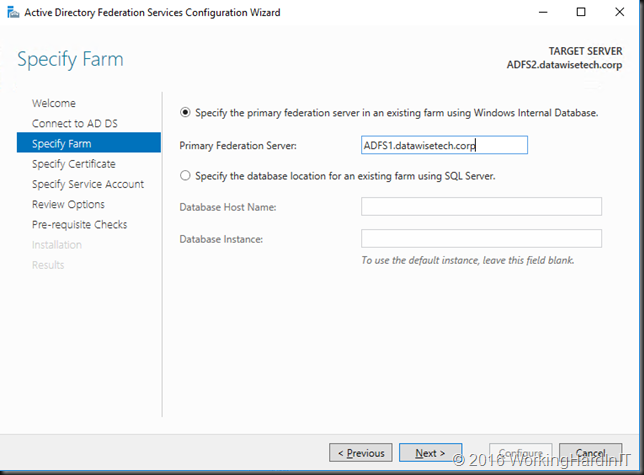
Task: Close the configuration wizard window
Action: point(620,12)
